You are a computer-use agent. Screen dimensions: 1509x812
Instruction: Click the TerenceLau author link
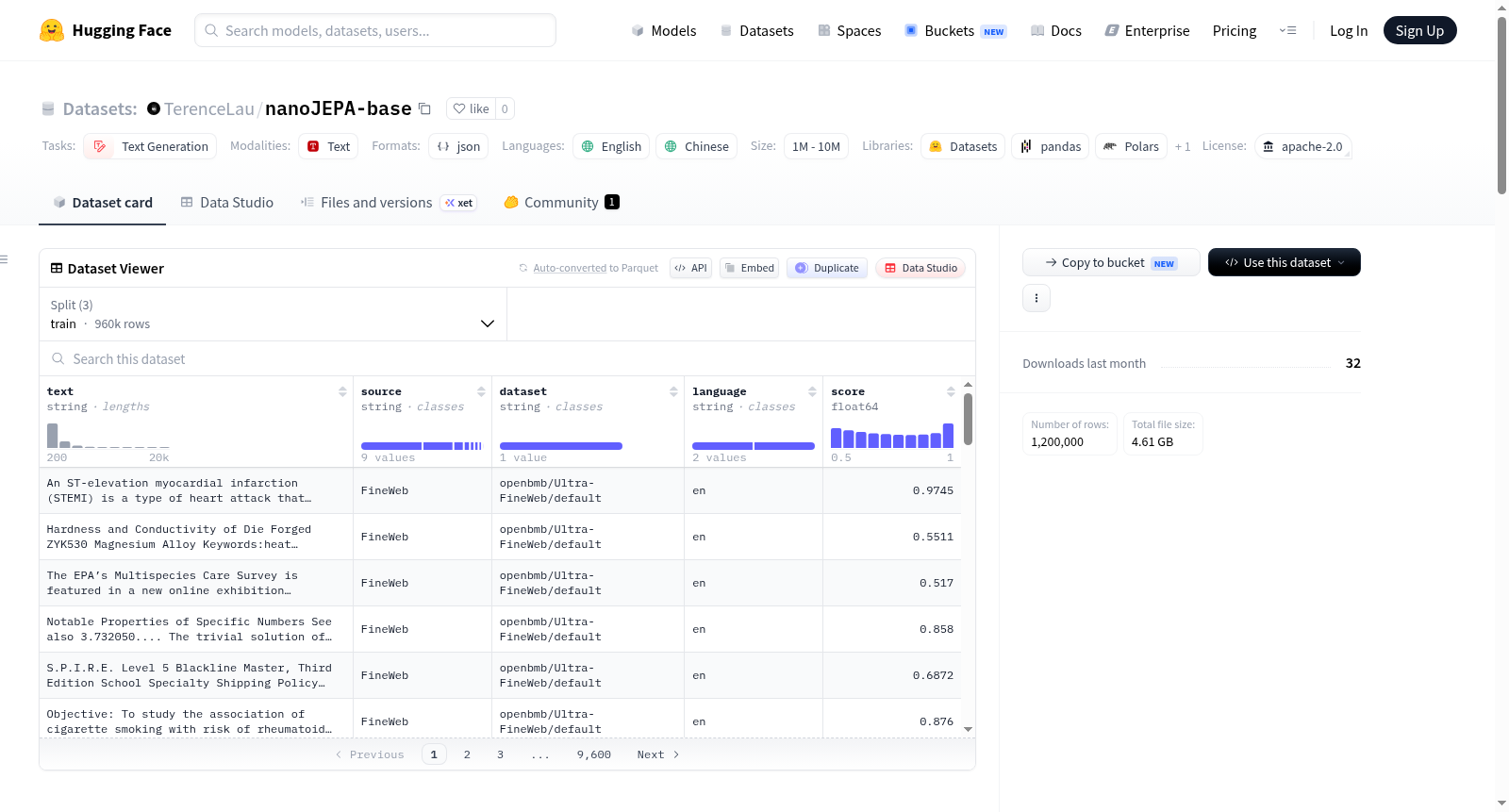point(209,108)
